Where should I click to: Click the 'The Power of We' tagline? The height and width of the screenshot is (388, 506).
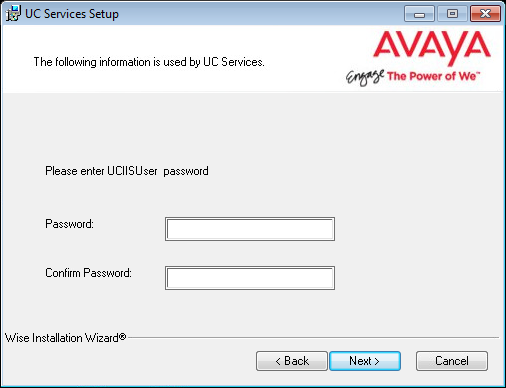coord(433,76)
